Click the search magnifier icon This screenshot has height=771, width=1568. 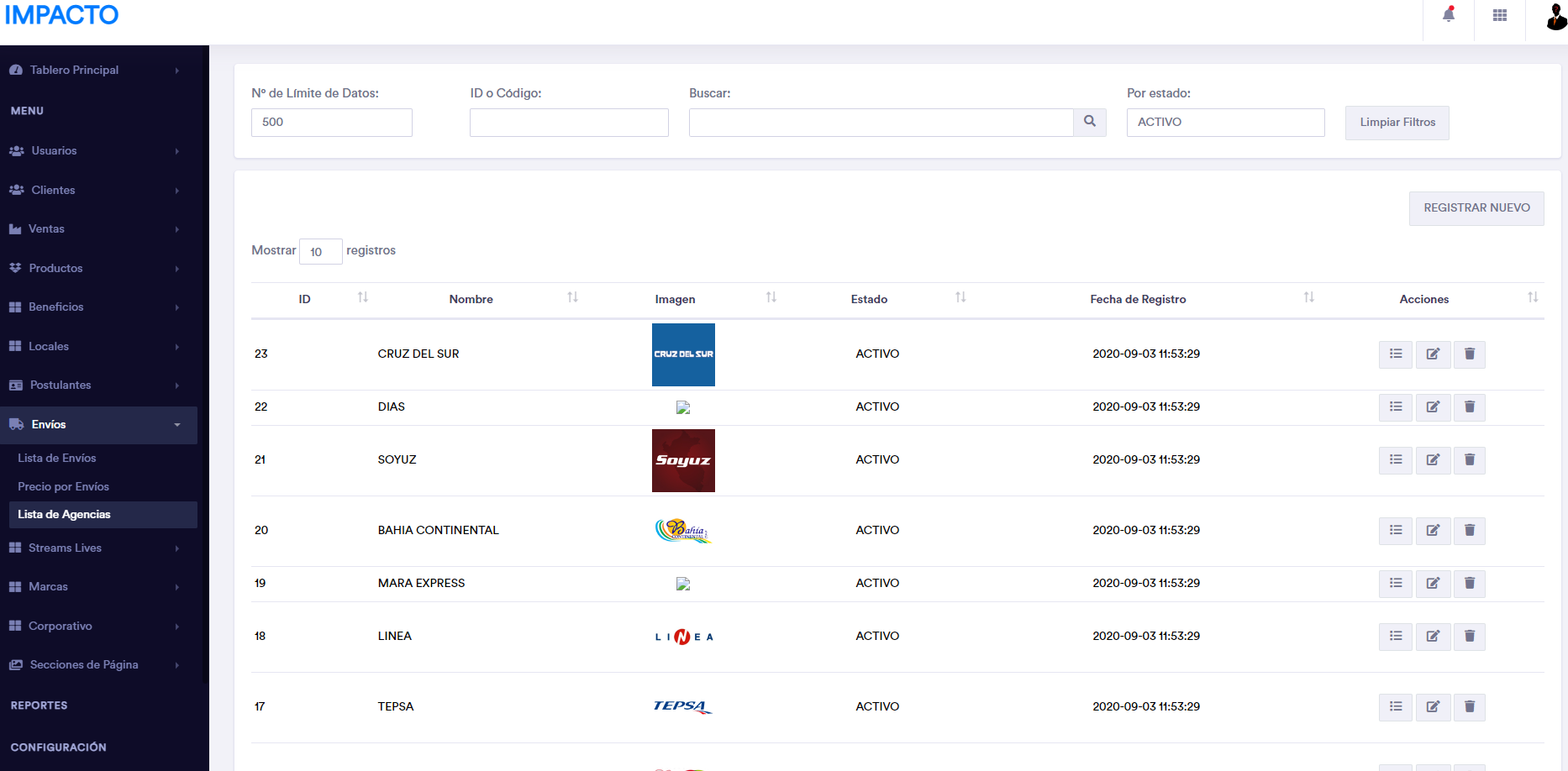pos(1090,122)
